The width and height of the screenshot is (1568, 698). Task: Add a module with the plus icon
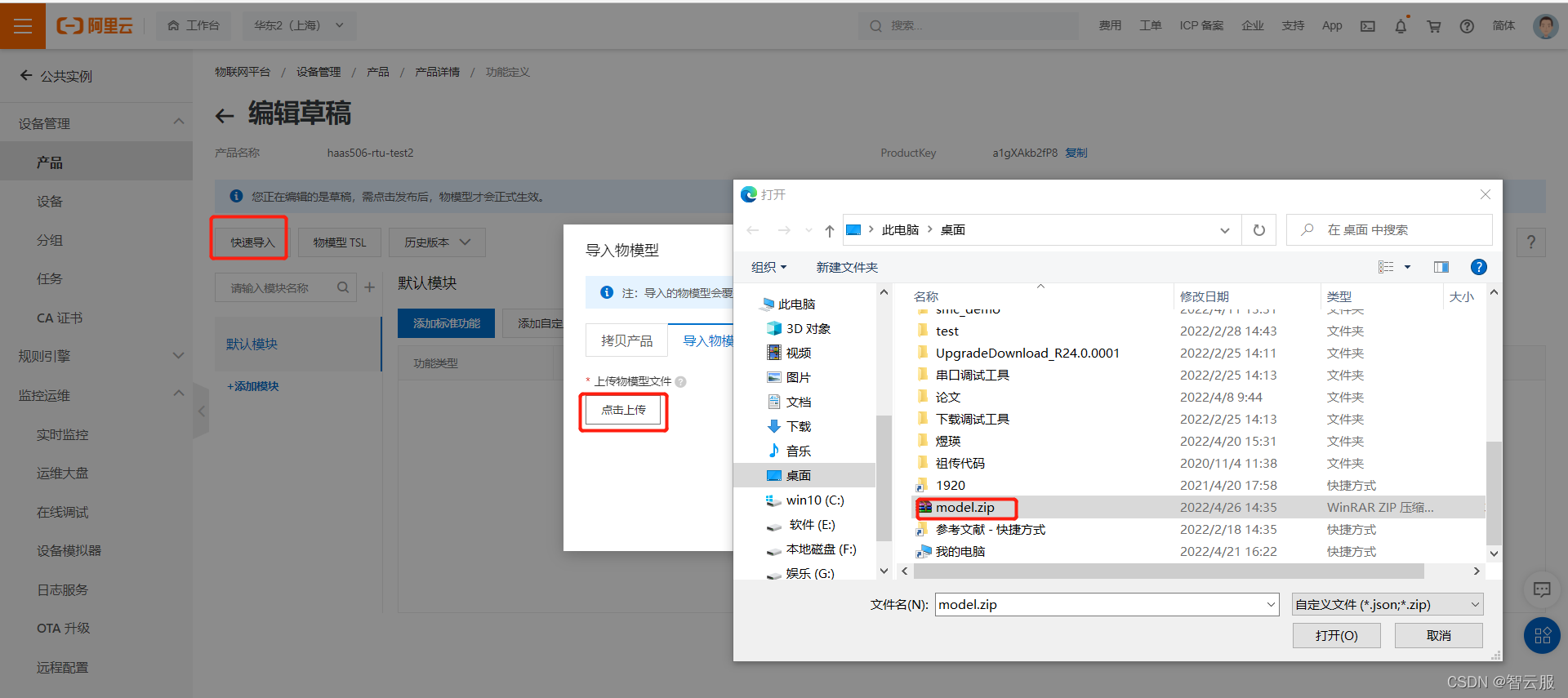[370, 287]
